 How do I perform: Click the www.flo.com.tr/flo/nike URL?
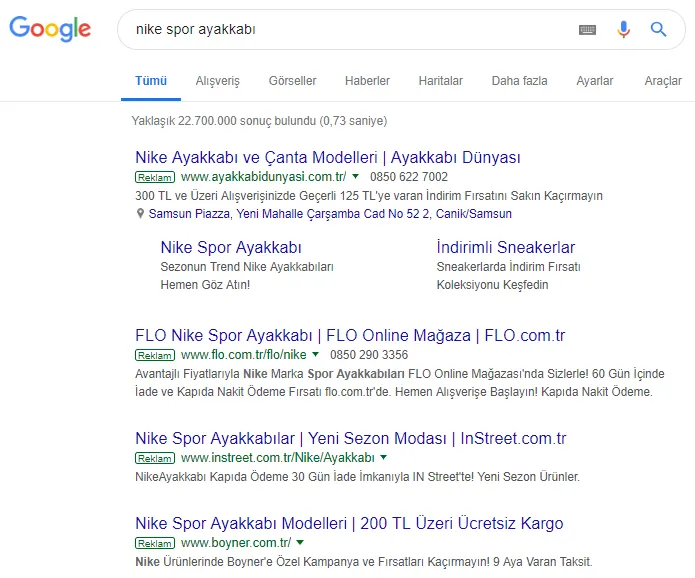pos(243,355)
